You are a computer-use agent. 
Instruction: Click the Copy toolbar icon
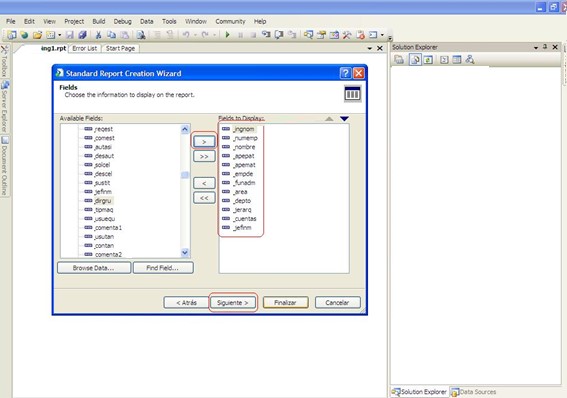[111, 35]
